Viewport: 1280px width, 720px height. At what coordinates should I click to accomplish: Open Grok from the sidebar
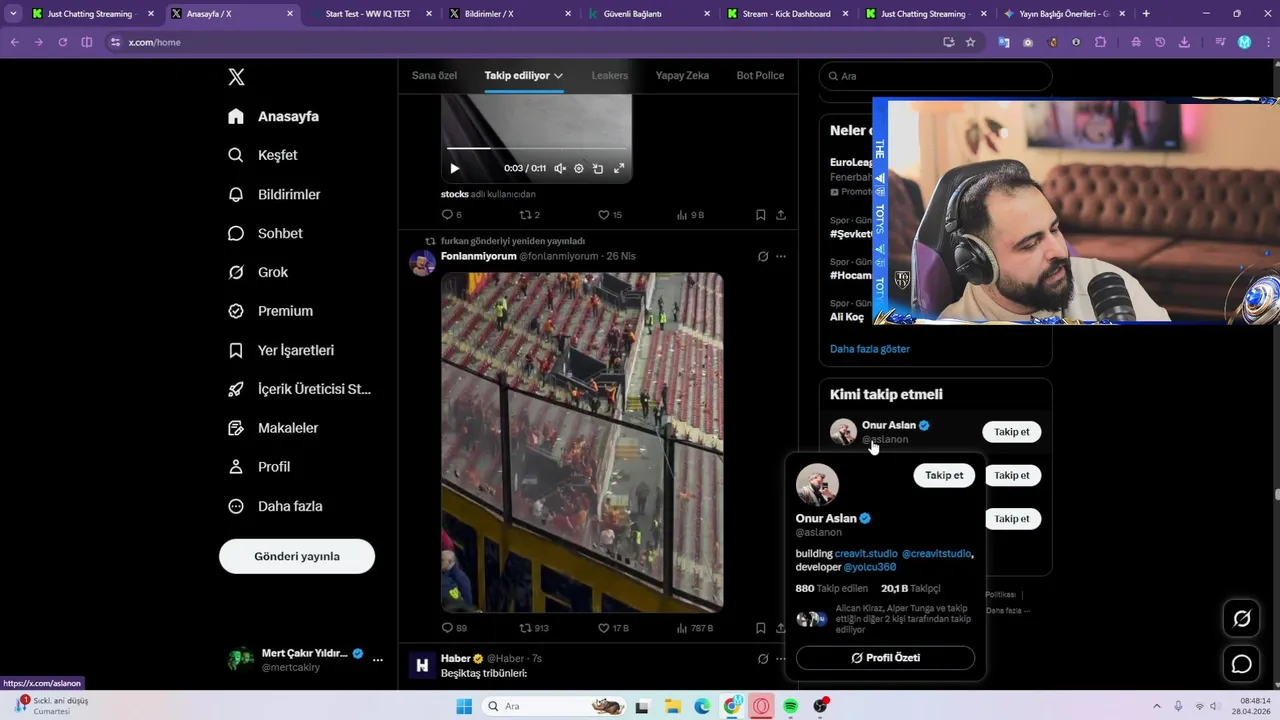258,272
